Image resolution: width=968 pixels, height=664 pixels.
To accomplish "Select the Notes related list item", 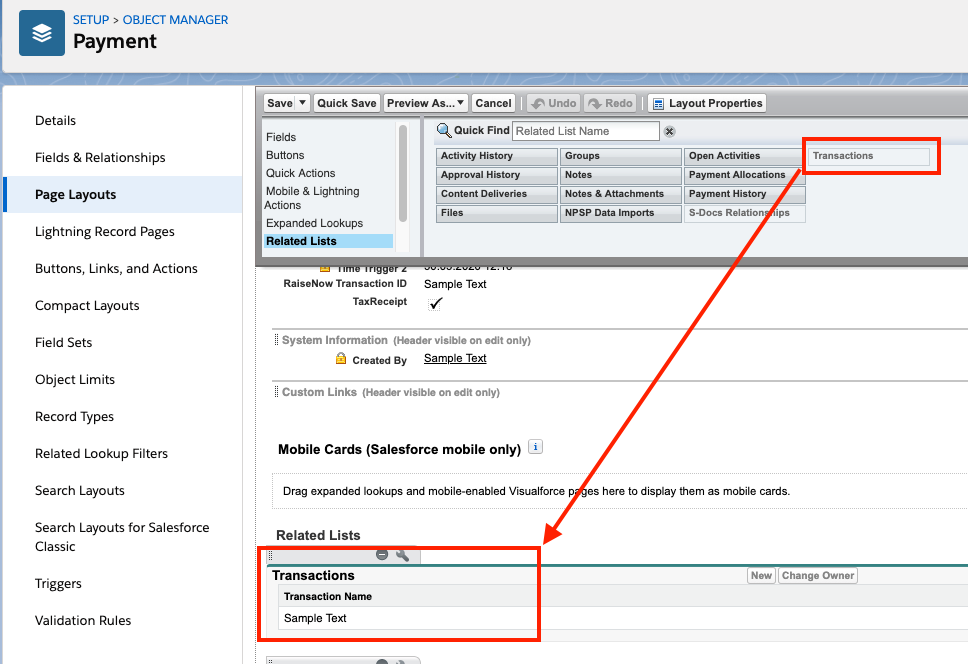I will click(x=620, y=175).
